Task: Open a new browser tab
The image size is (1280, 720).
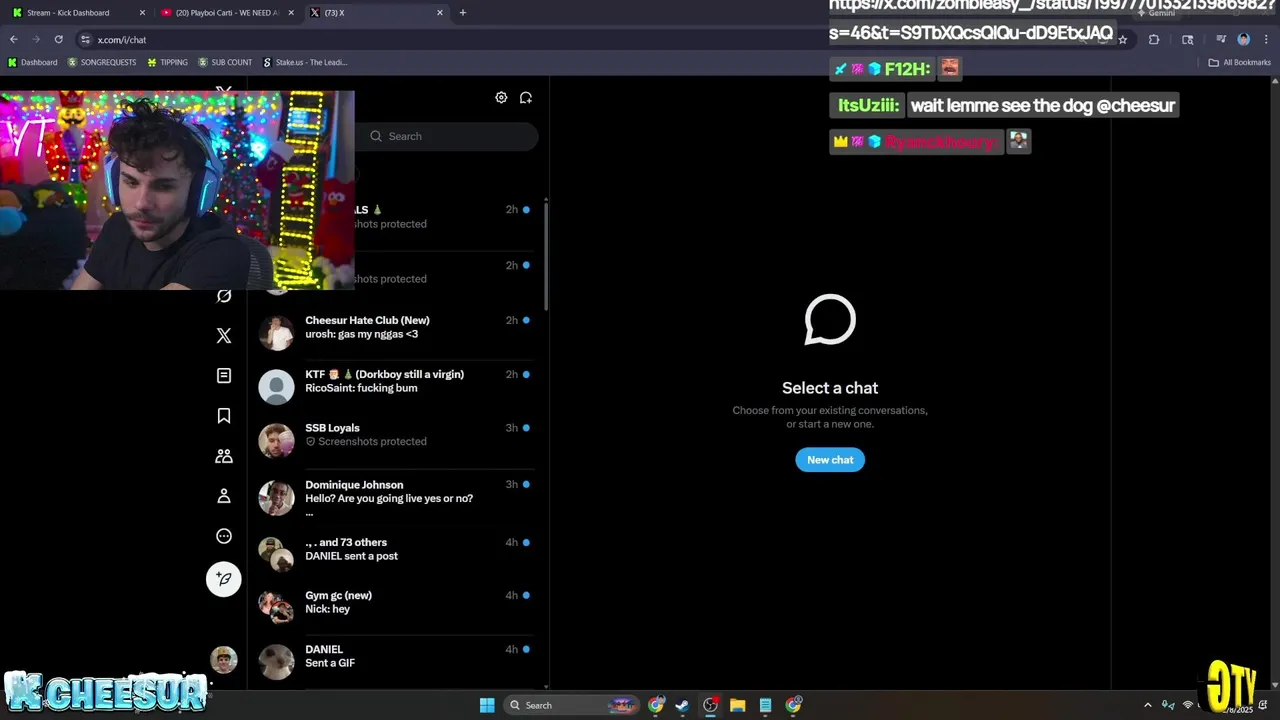Action: 462,13
